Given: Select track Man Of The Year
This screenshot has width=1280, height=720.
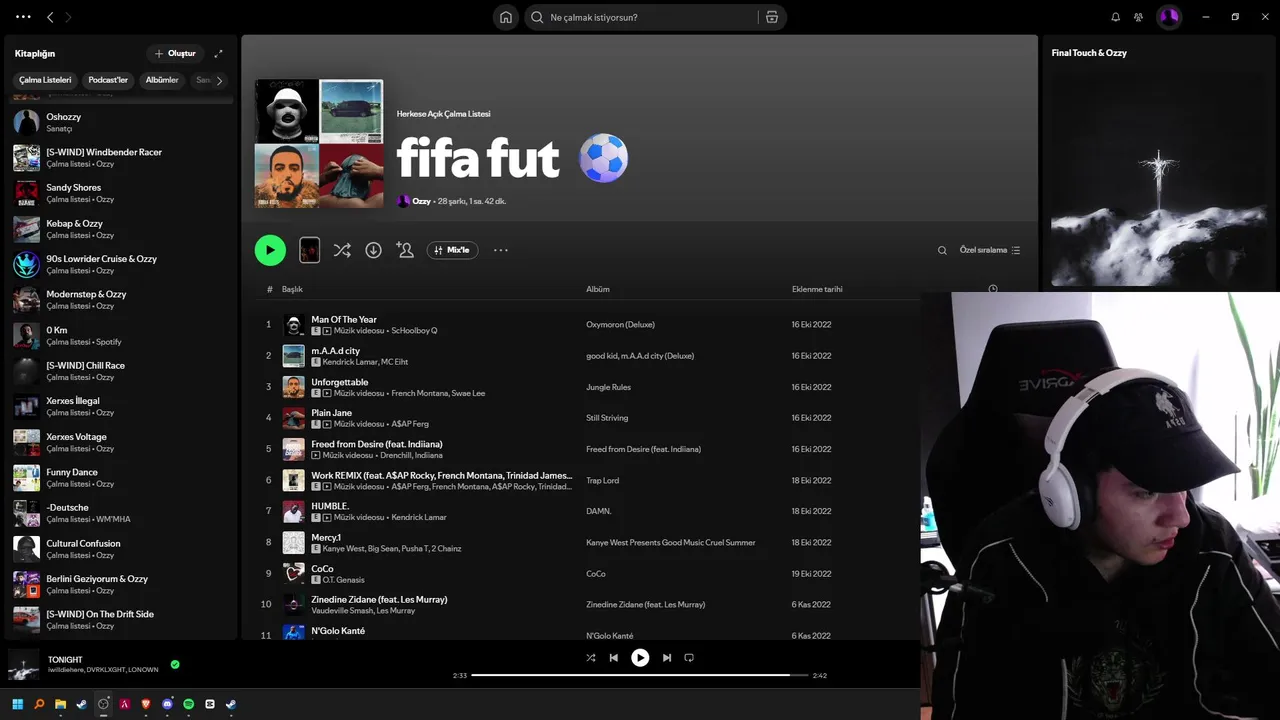Looking at the screenshot, I should tap(344, 319).
